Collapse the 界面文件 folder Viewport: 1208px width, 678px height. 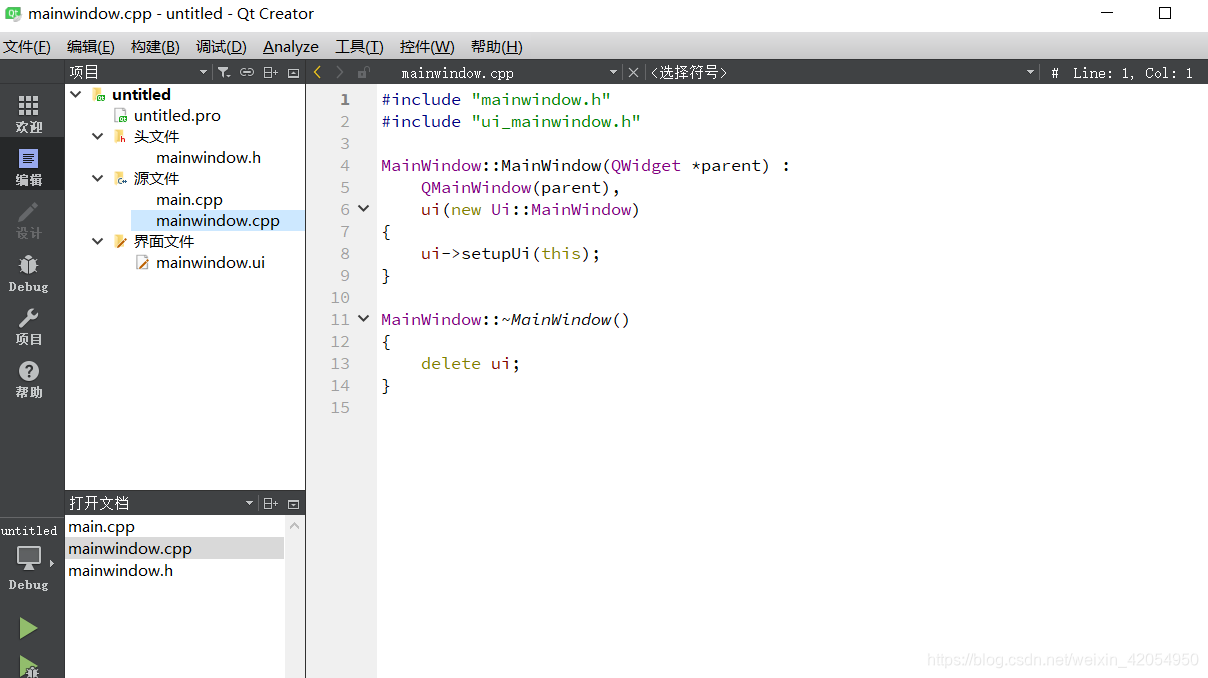(98, 241)
